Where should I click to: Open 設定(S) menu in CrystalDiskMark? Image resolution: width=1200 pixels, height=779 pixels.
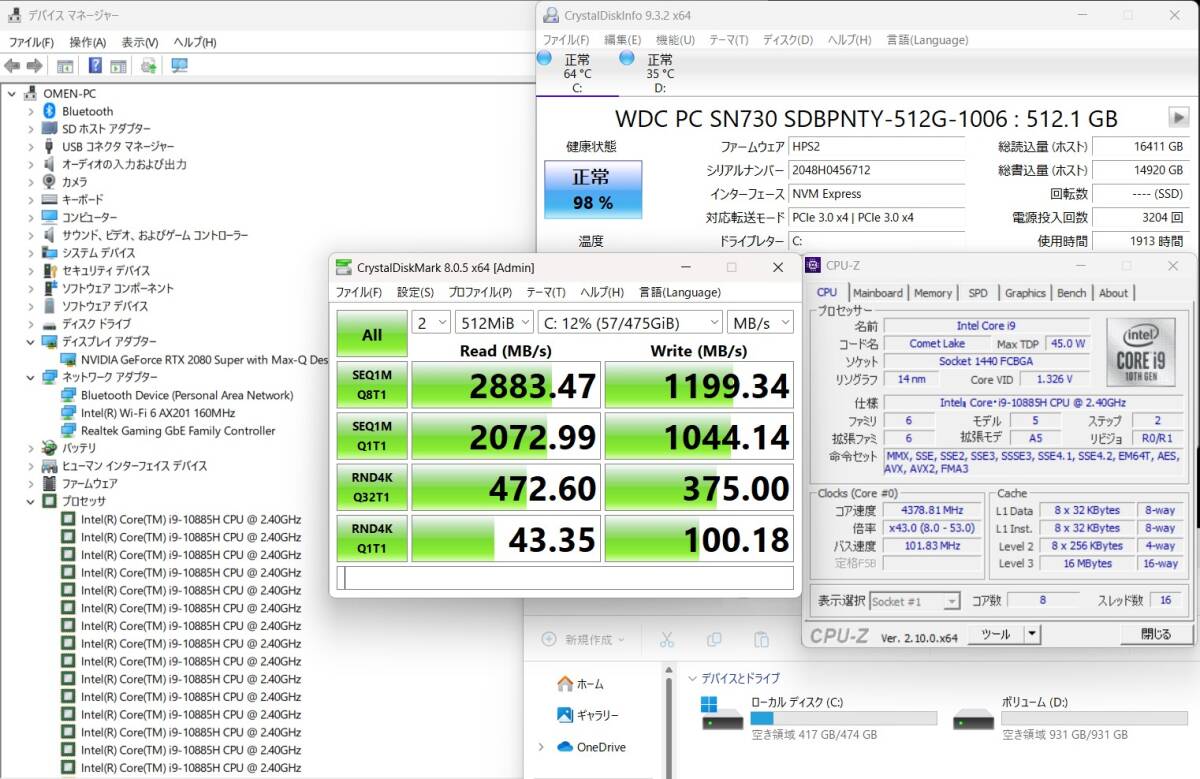(415, 292)
